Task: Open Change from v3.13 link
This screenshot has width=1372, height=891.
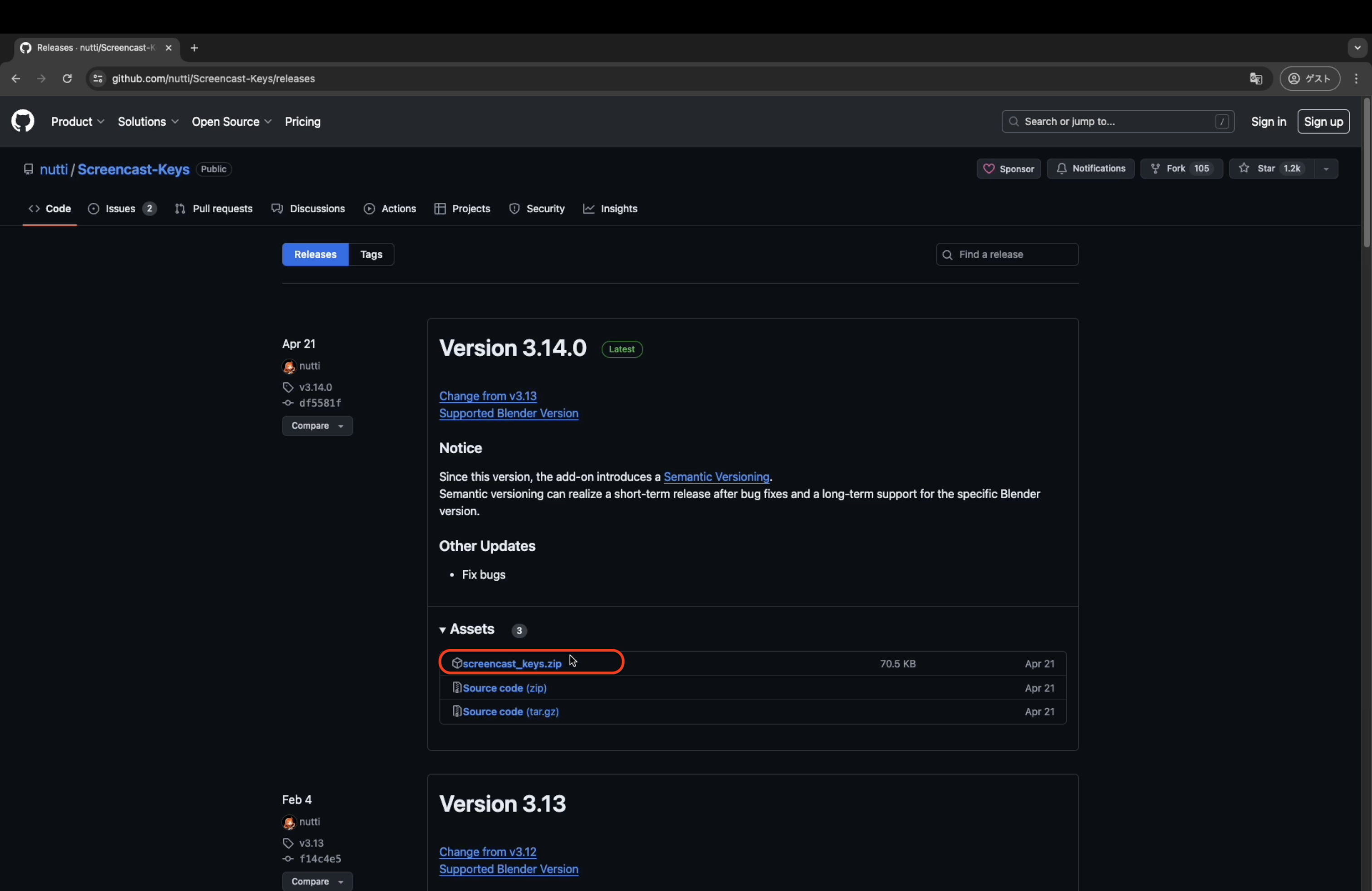Action: tap(488, 396)
